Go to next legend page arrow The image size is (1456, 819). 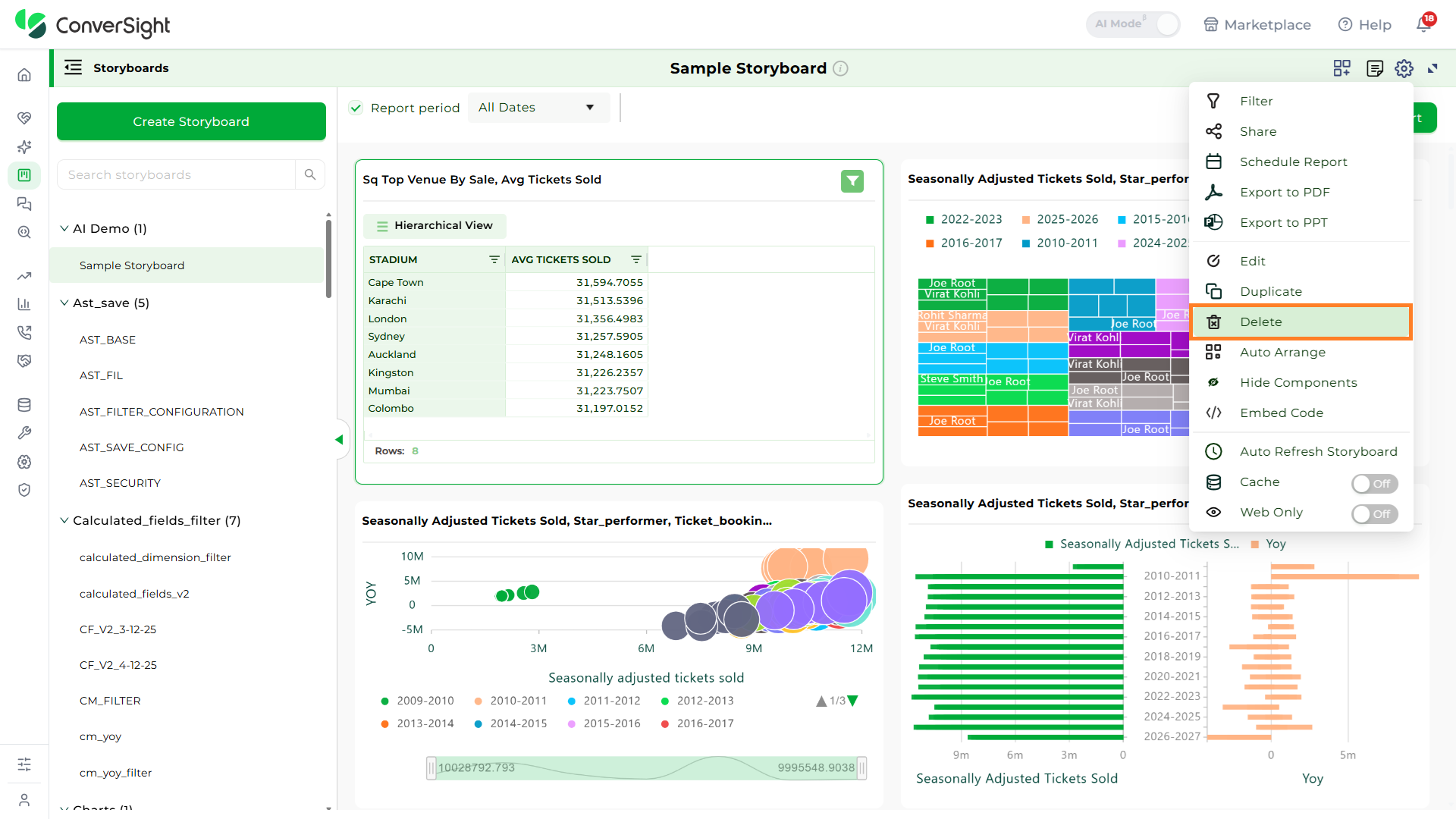853,701
